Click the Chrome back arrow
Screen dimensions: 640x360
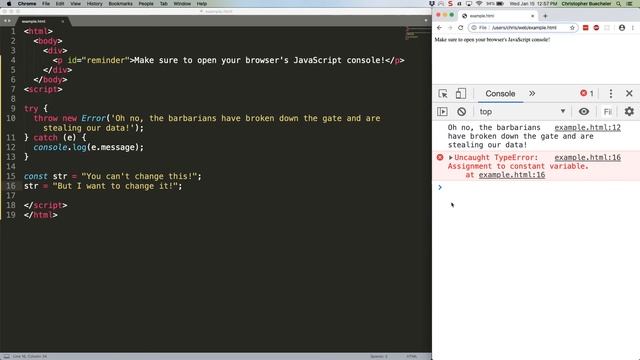(439, 28)
